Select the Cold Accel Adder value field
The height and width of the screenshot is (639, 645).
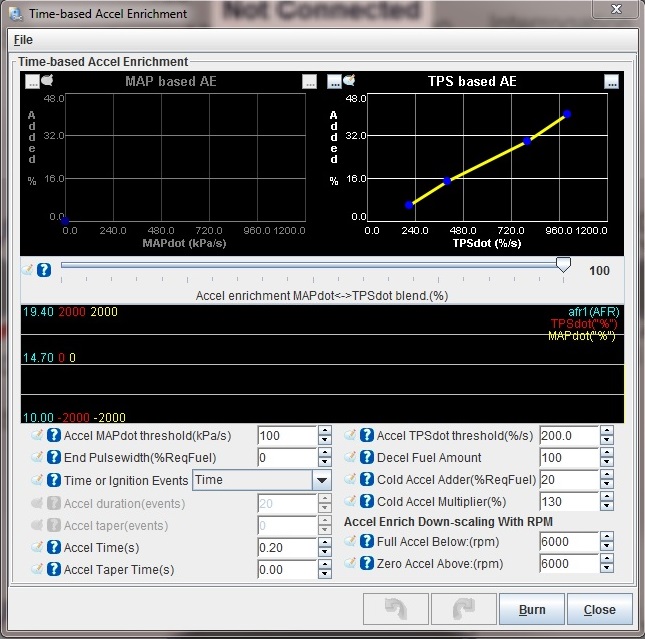567,480
